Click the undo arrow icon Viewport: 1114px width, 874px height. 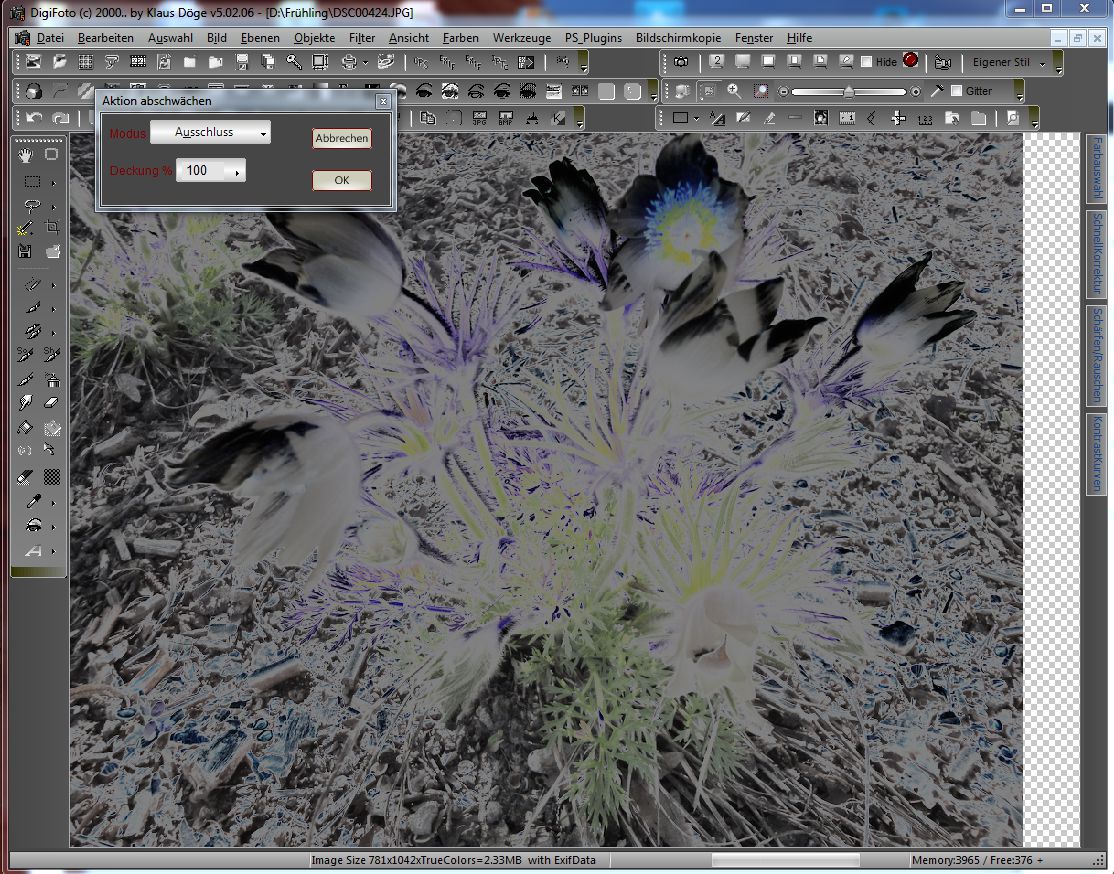34,118
